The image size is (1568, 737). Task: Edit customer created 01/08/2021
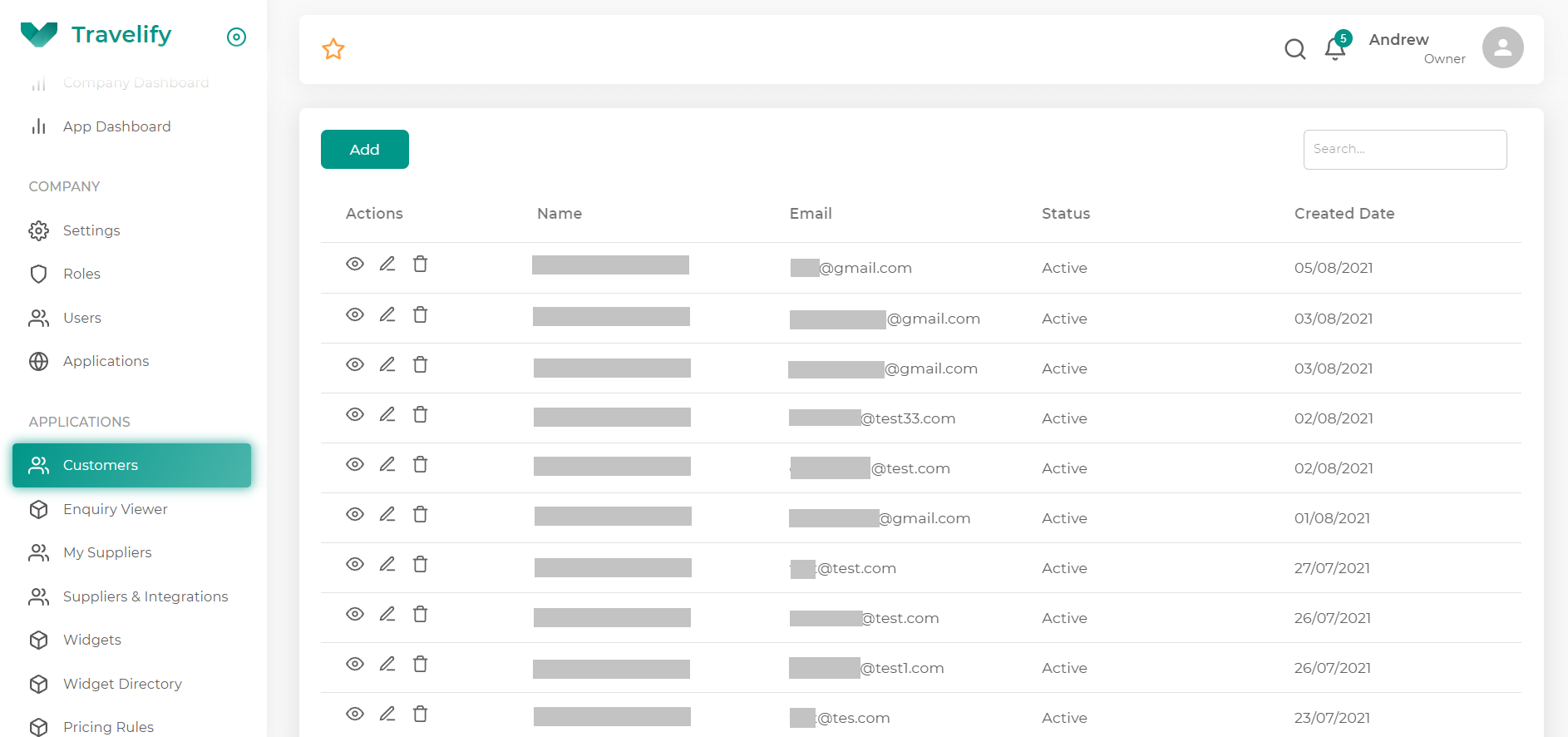387,514
